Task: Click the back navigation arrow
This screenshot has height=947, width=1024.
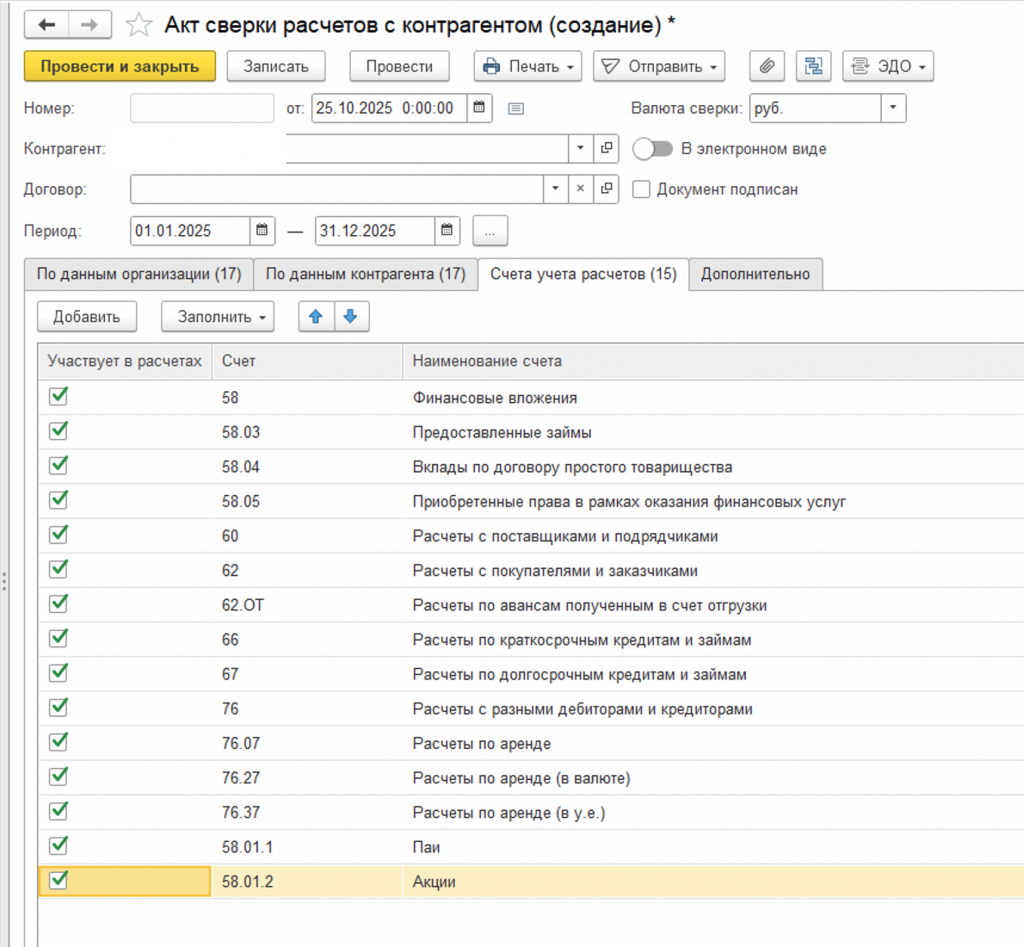Action: (x=47, y=24)
